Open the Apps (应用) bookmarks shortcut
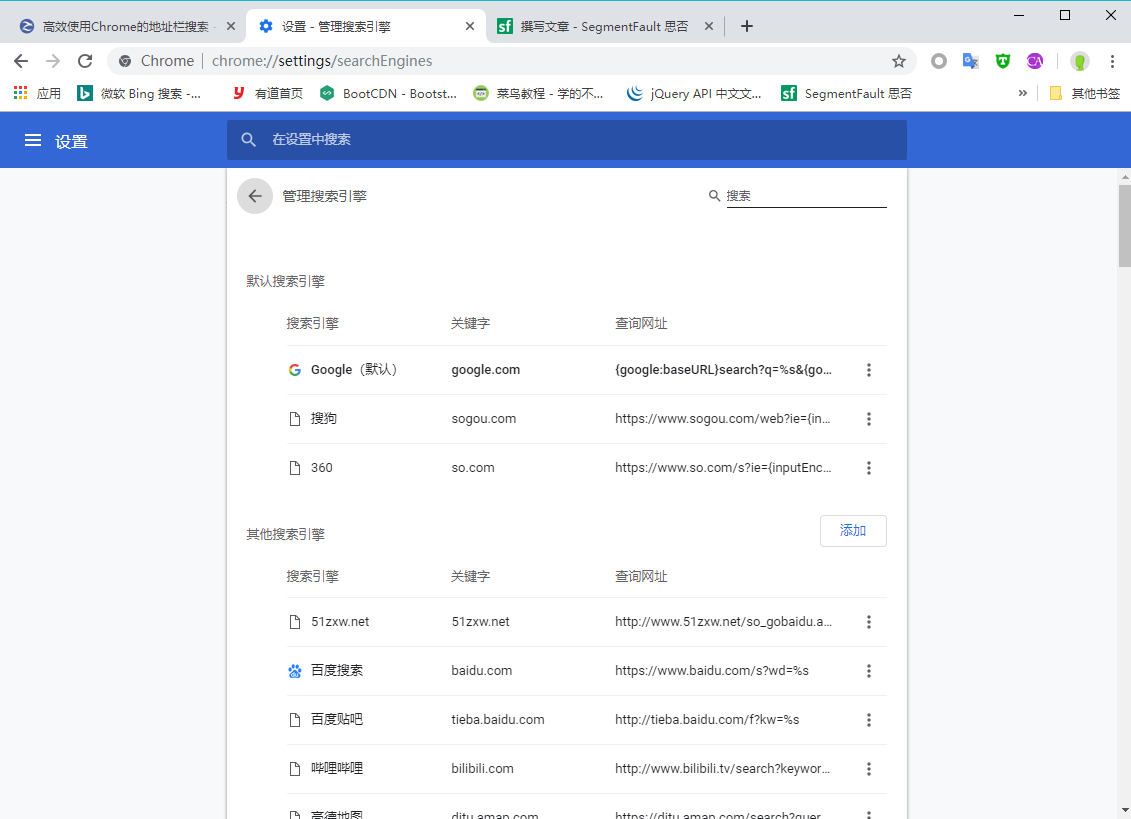The height and width of the screenshot is (819, 1131). [x=37, y=93]
